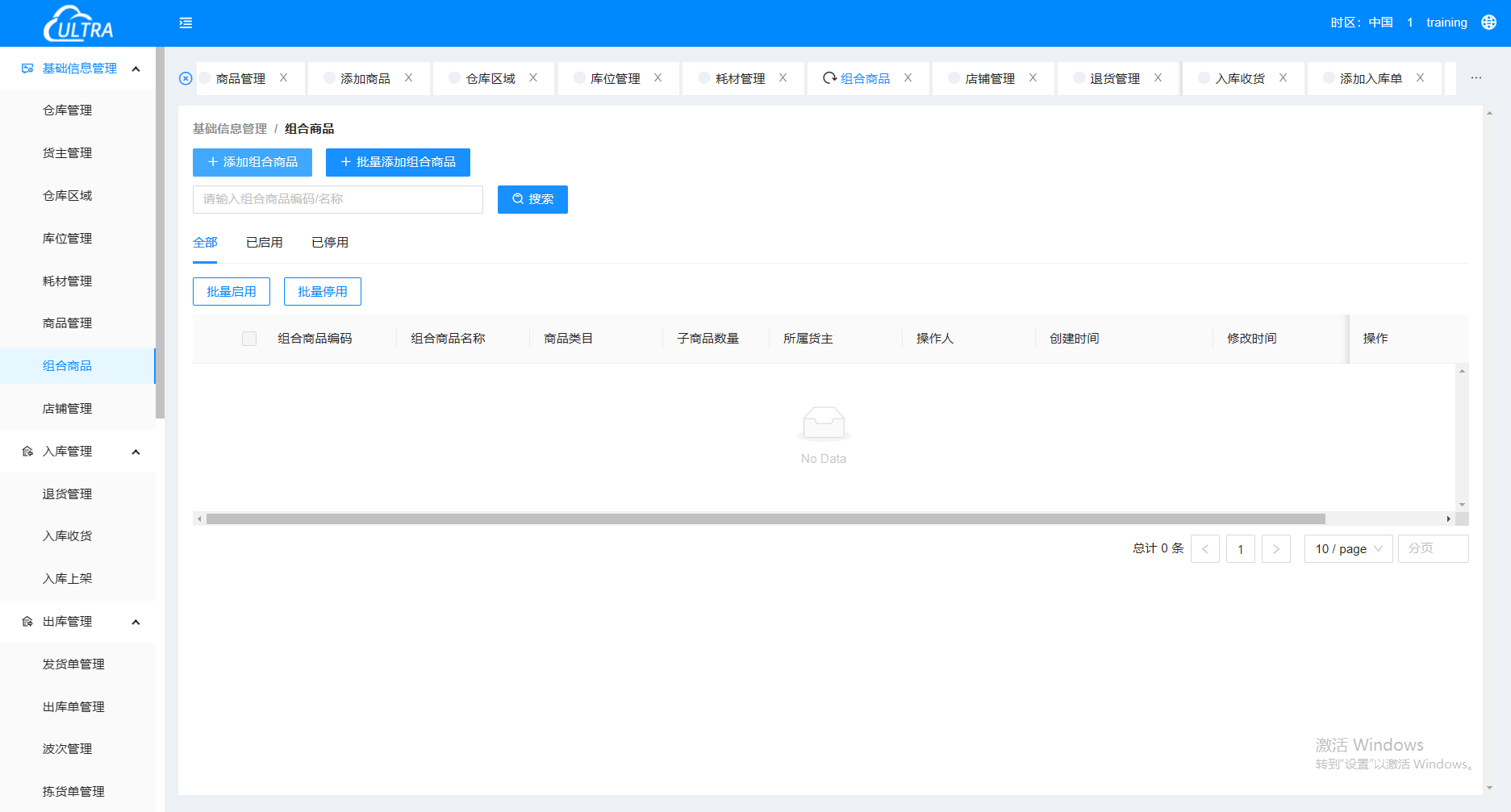This screenshot has height=812, width=1511.
Task: Close the 组合商品 tab
Action: pyautogui.click(x=908, y=78)
